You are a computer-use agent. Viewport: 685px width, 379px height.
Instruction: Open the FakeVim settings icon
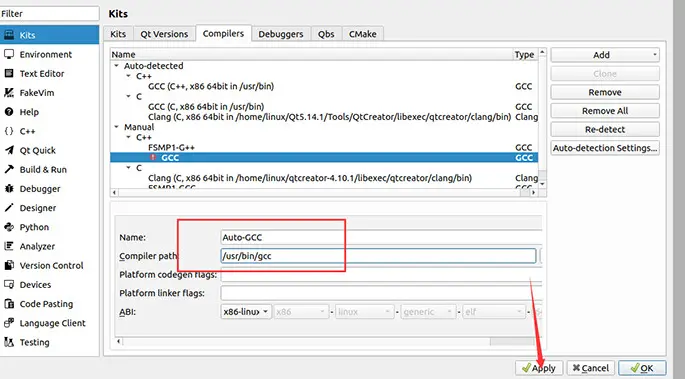tap(9, 93)
